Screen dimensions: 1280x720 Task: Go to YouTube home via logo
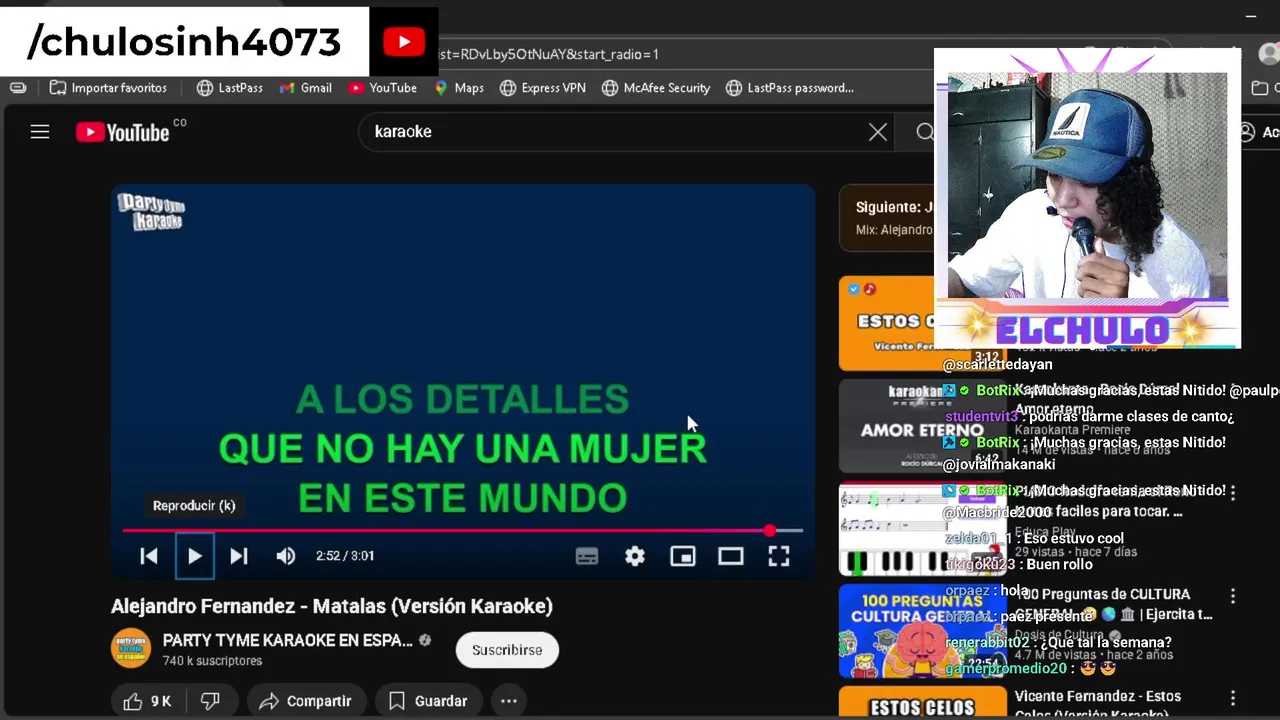click(124, 132)
